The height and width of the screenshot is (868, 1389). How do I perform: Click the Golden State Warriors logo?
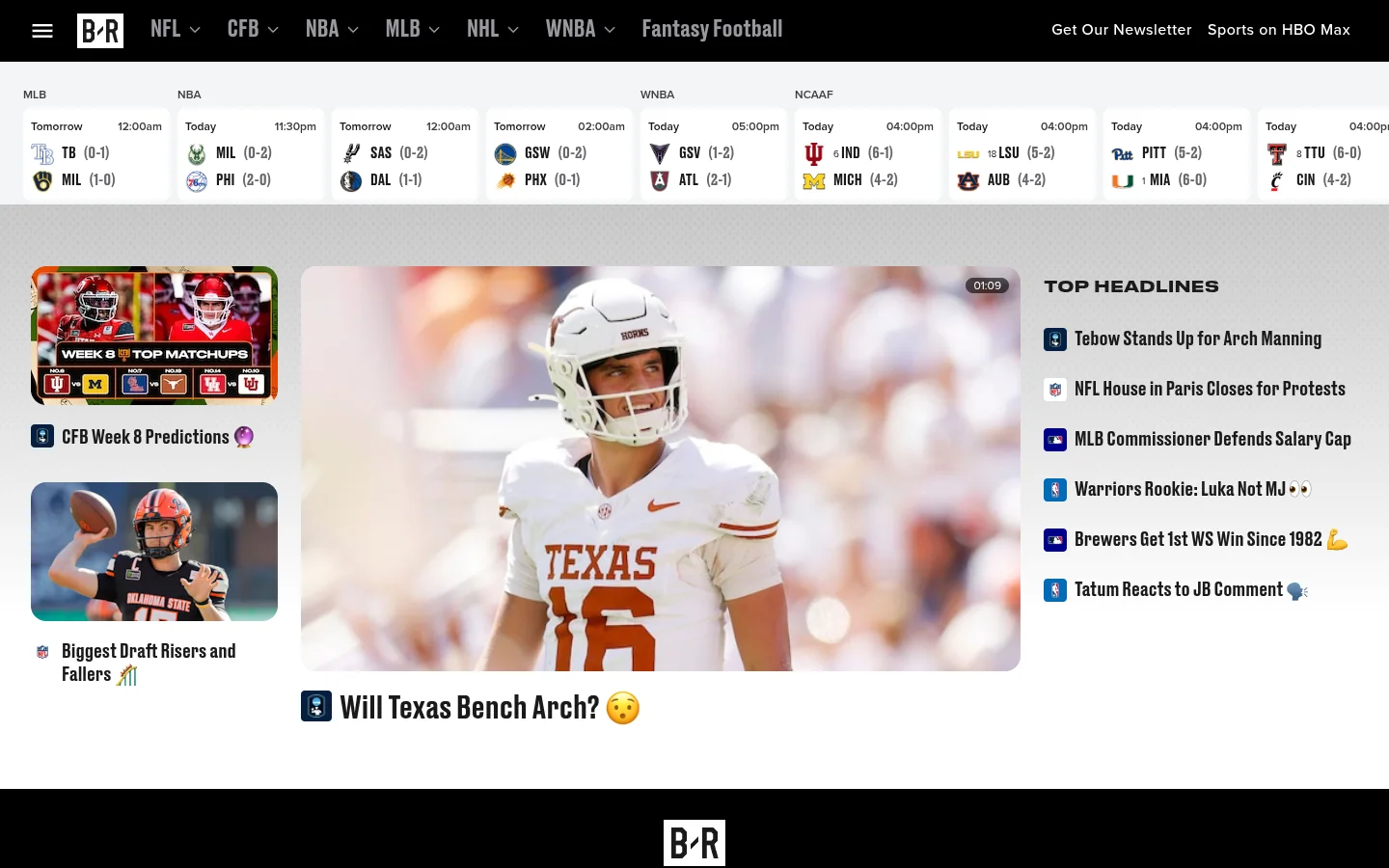(x=505, y=153)
